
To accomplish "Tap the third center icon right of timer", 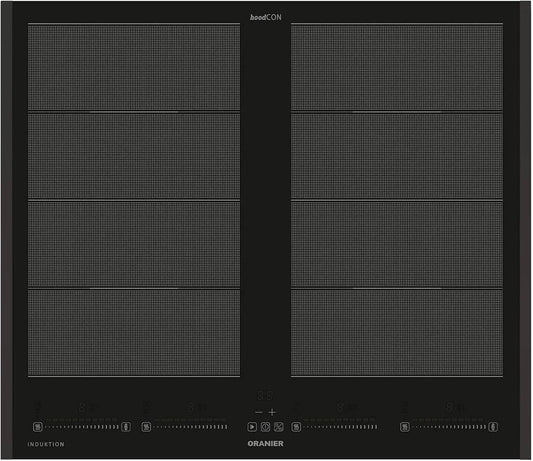I will pyautogui.click(x=279, y=427).
